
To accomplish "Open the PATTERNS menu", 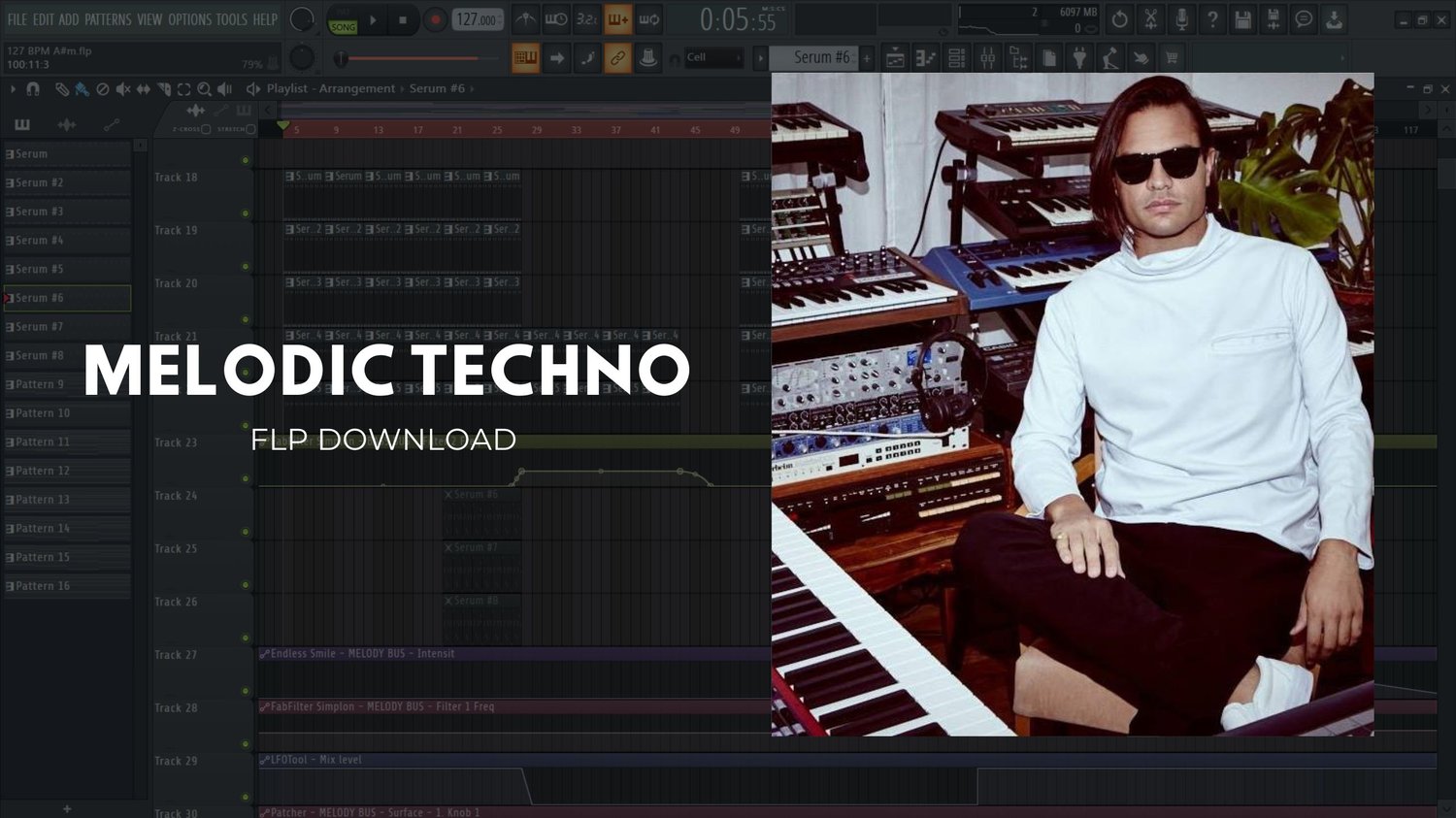I will pyautogui.click(x=107, y=19).
